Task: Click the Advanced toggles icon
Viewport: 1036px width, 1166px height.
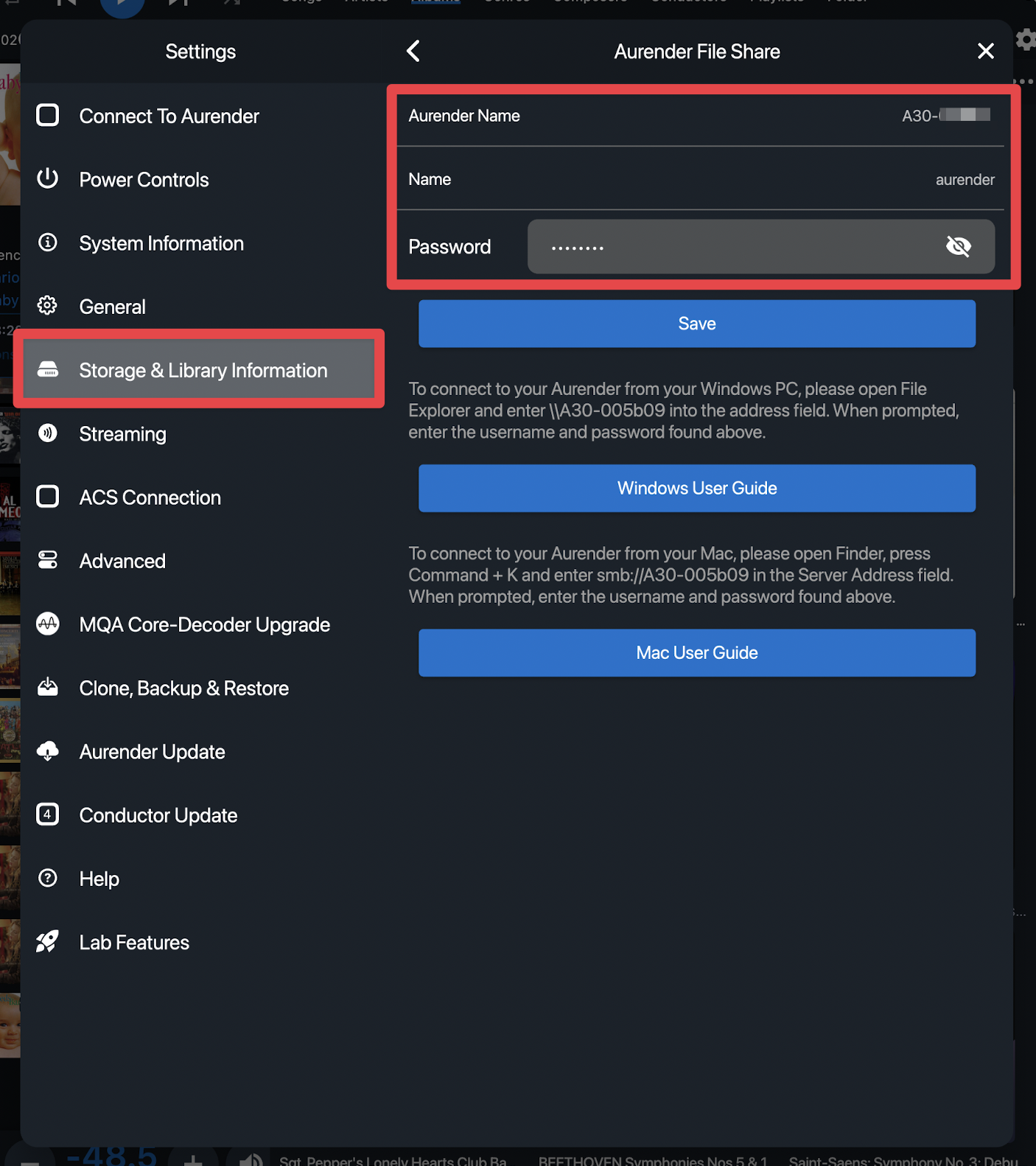Action: tap(48, 559)
